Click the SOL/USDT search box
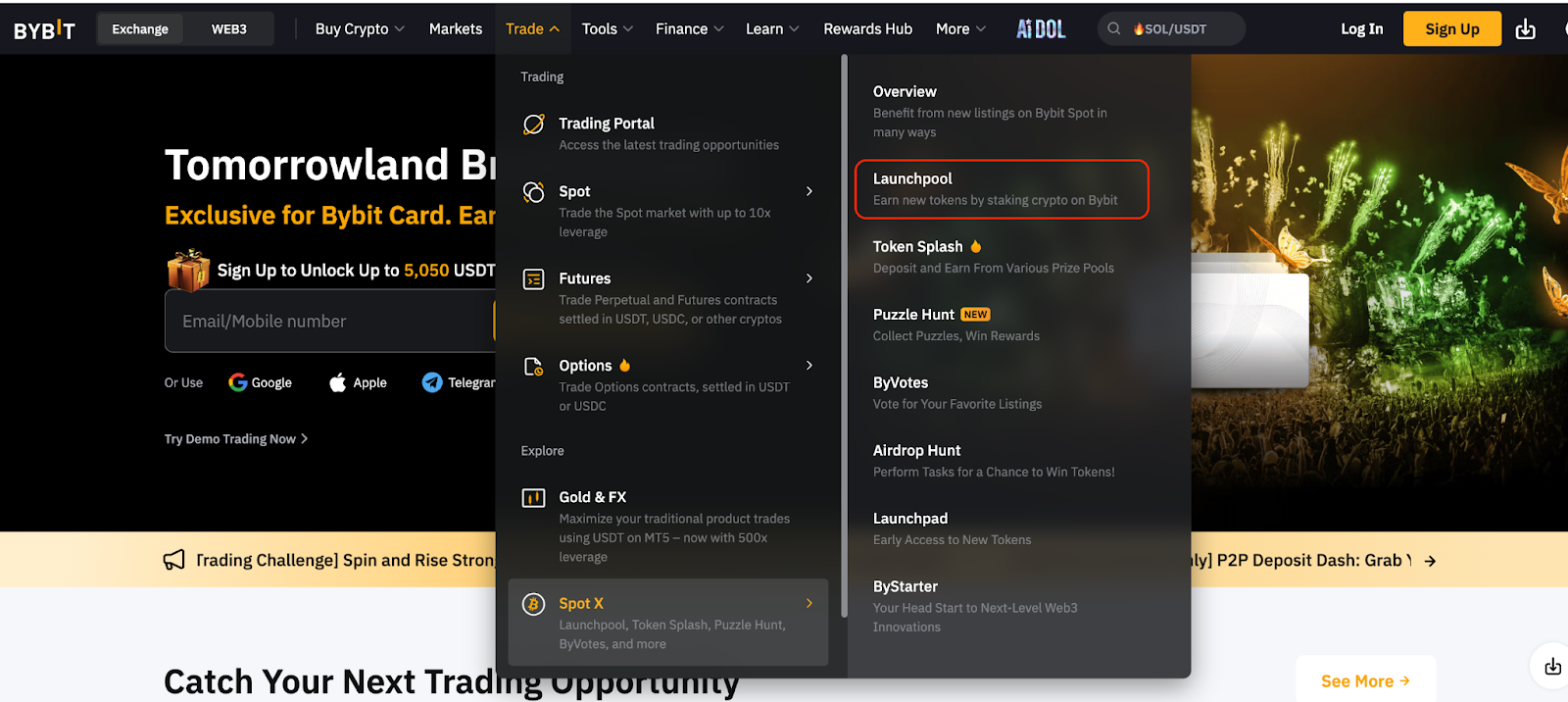This screenshot has height=702, width=1568. coord(1172,29)
